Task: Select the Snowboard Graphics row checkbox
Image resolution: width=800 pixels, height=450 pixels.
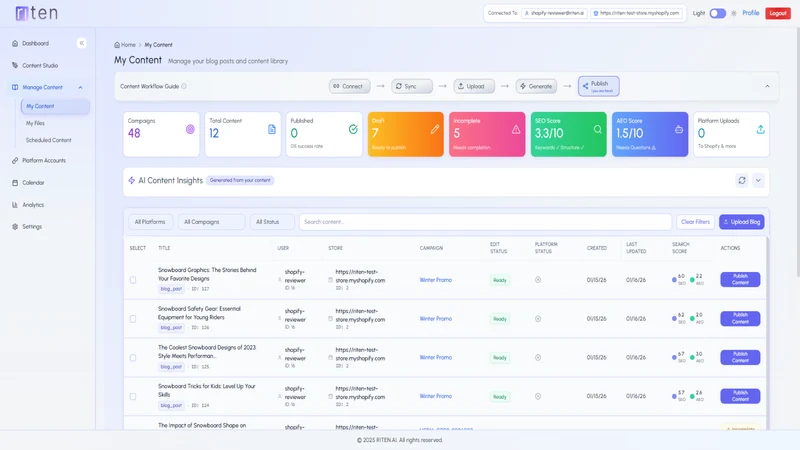Action: pyautogui.click(x=133, y=280)
